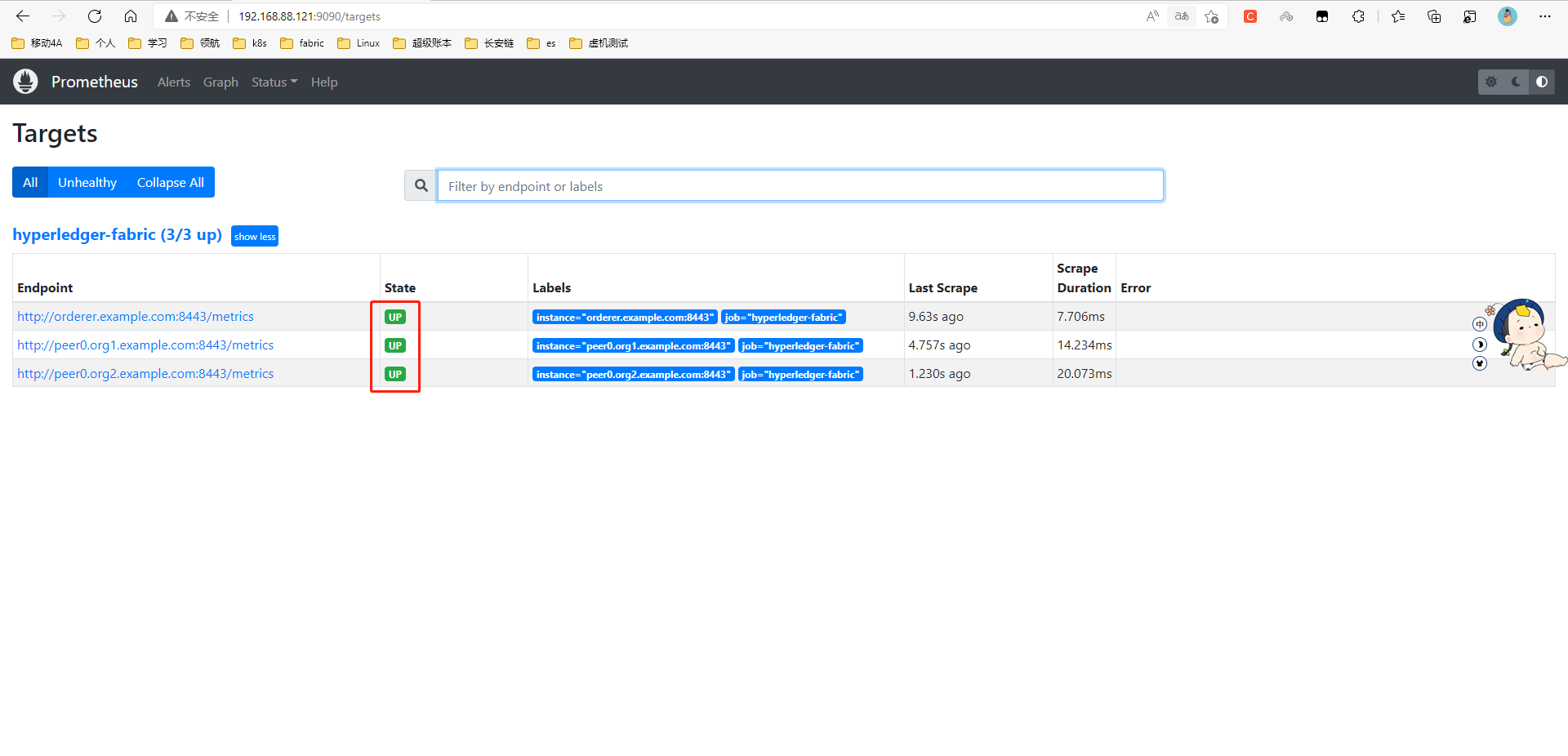1568x756 pixels.
Task: Click the search magnifier icon
Action: pos(421,185)
